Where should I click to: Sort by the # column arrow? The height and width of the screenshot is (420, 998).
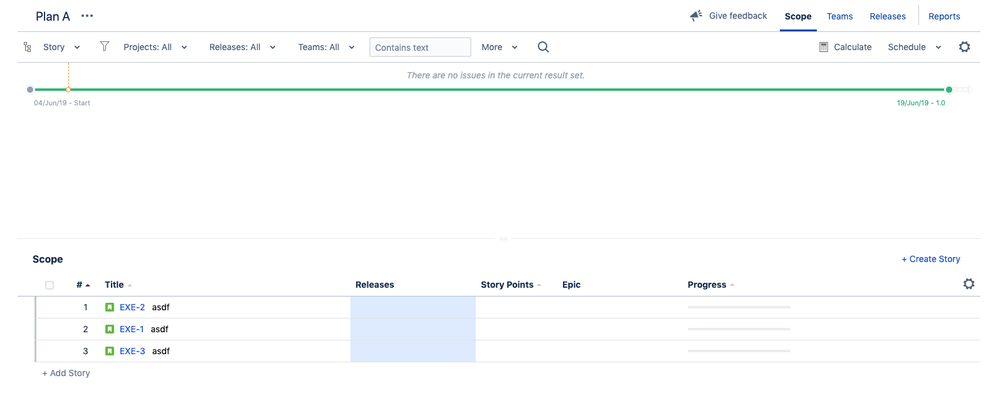88,285
